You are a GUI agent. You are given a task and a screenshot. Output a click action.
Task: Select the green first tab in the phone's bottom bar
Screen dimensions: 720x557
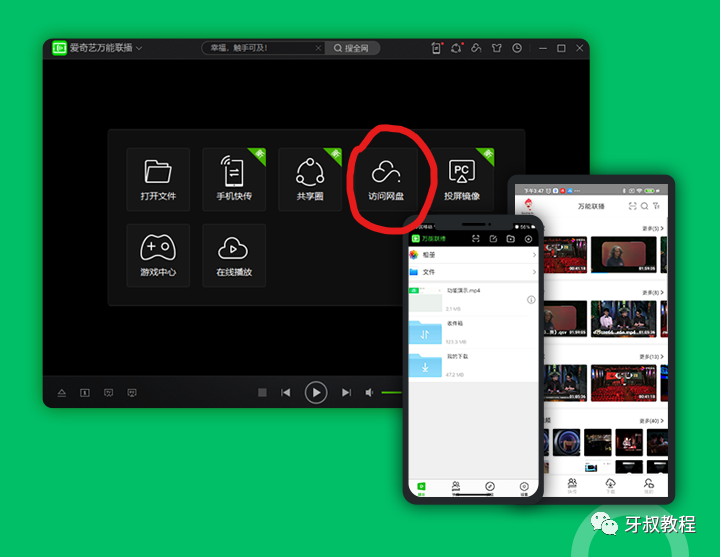[422, 488]
